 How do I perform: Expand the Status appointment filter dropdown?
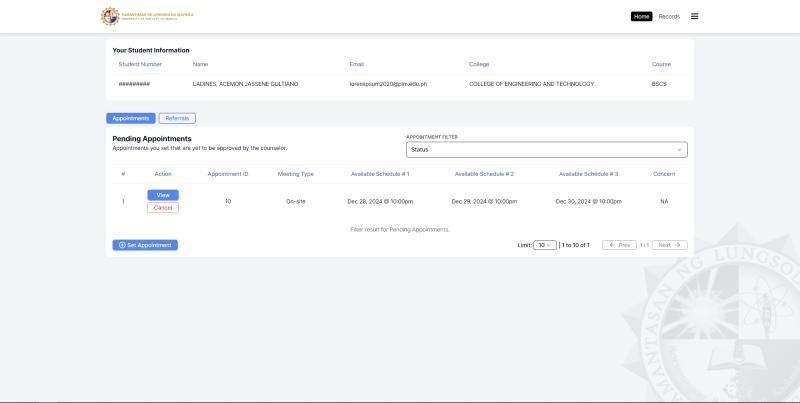click(x=546, y=149)
